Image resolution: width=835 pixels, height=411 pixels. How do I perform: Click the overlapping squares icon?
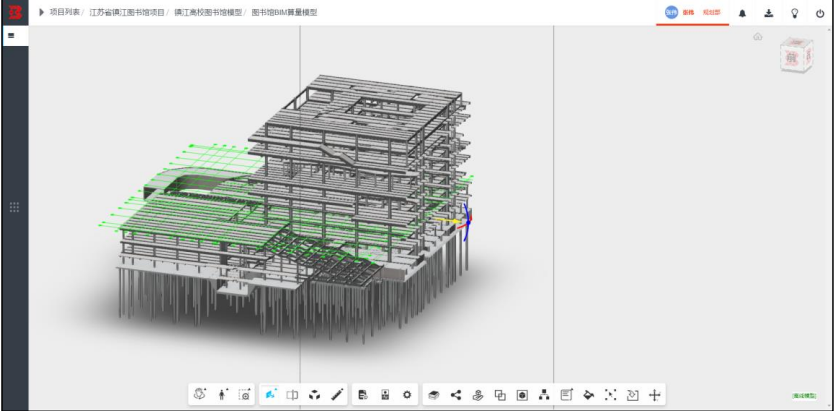(500, 395)
